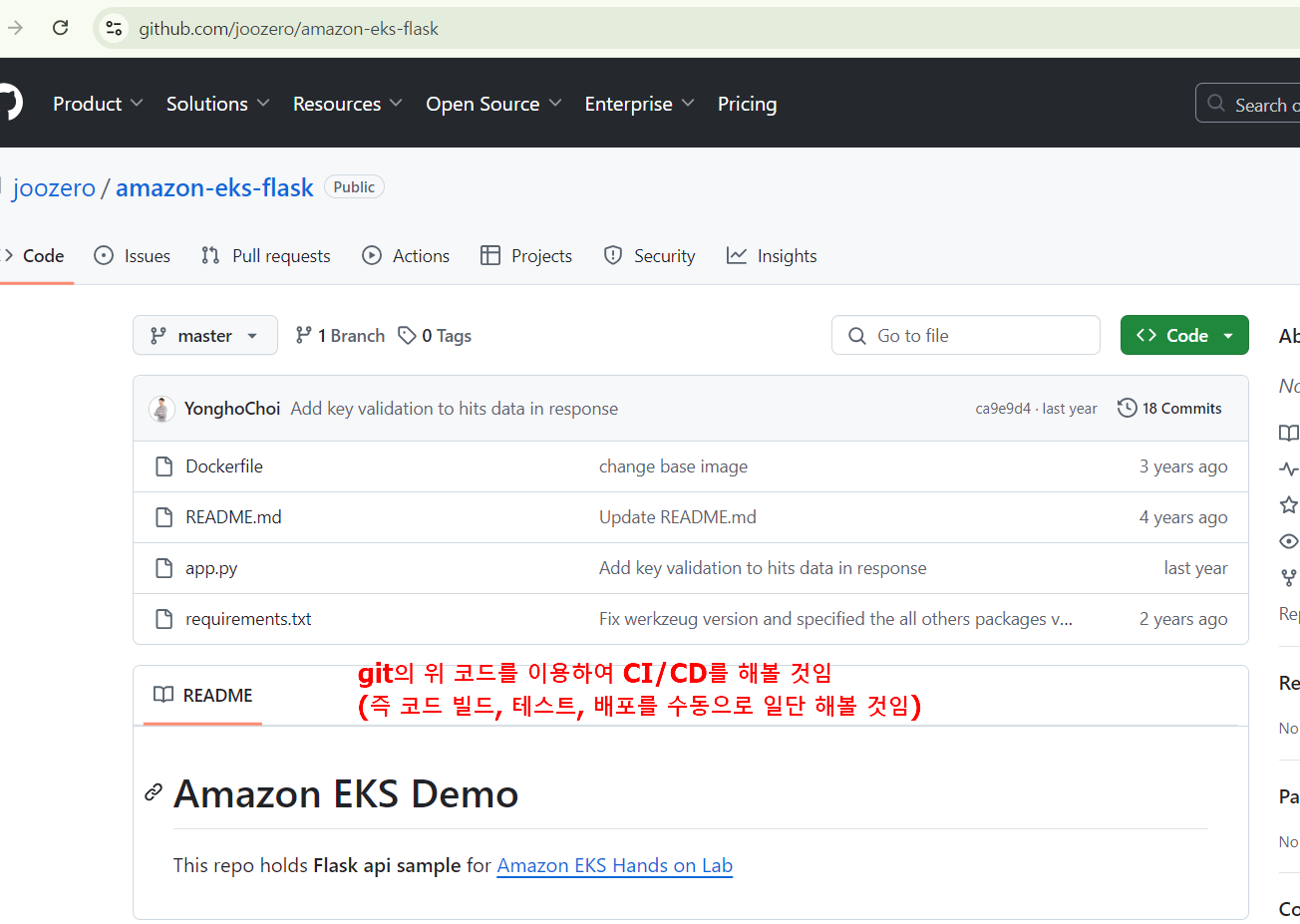Screen dimensions: 1300x924
Task: Open the master branch selector dropdown
Action: pos(204,336)
